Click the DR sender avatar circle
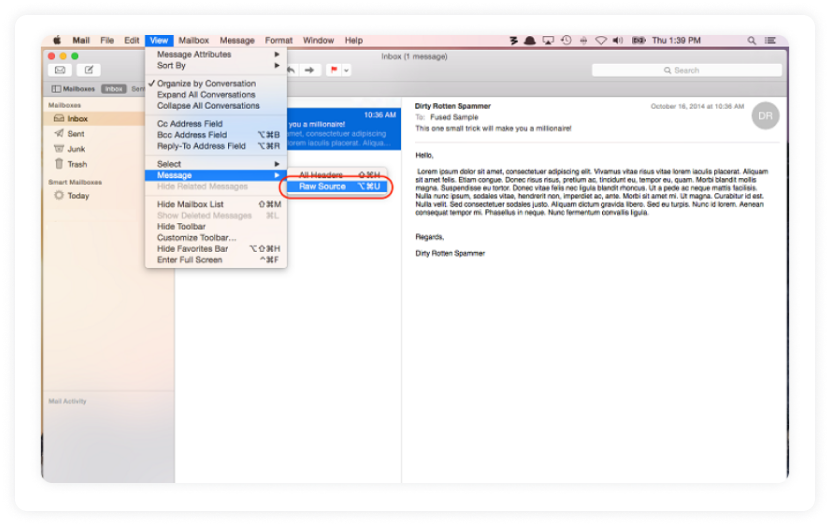830x526 pixels. (x=765, y=115)
